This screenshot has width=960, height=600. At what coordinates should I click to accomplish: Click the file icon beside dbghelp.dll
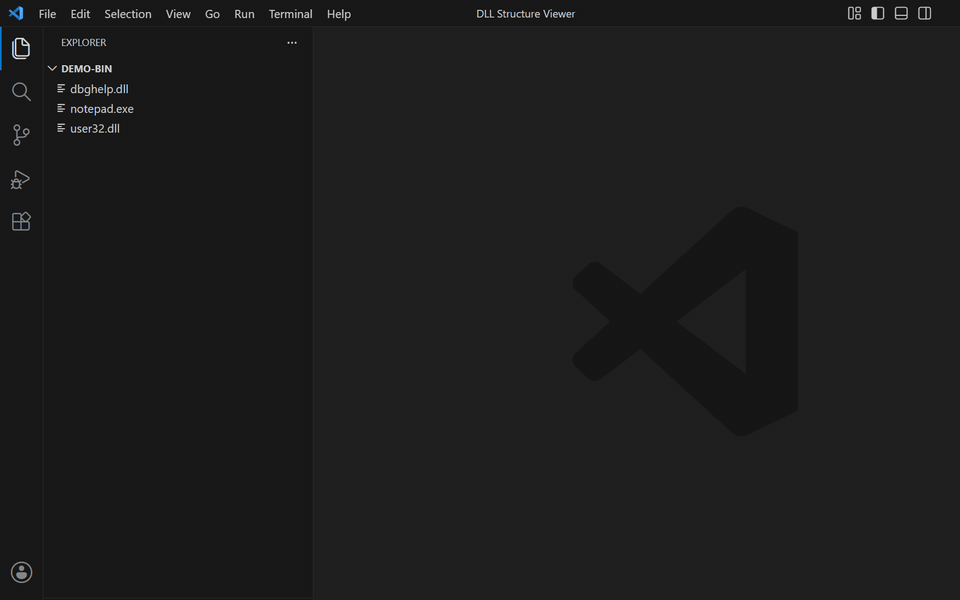point(61,89)
